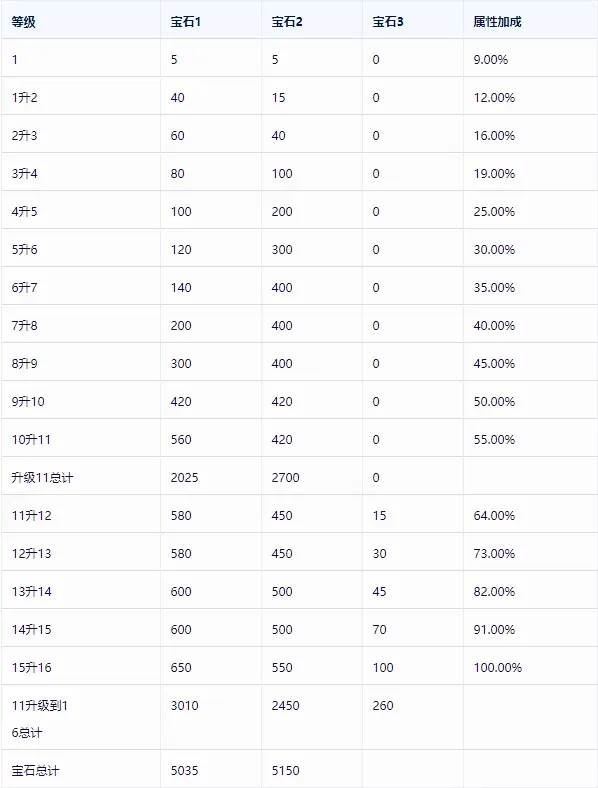598x788 pixels.
Task: Select the 100.00% attribute bonus cell
Action: 497,667
